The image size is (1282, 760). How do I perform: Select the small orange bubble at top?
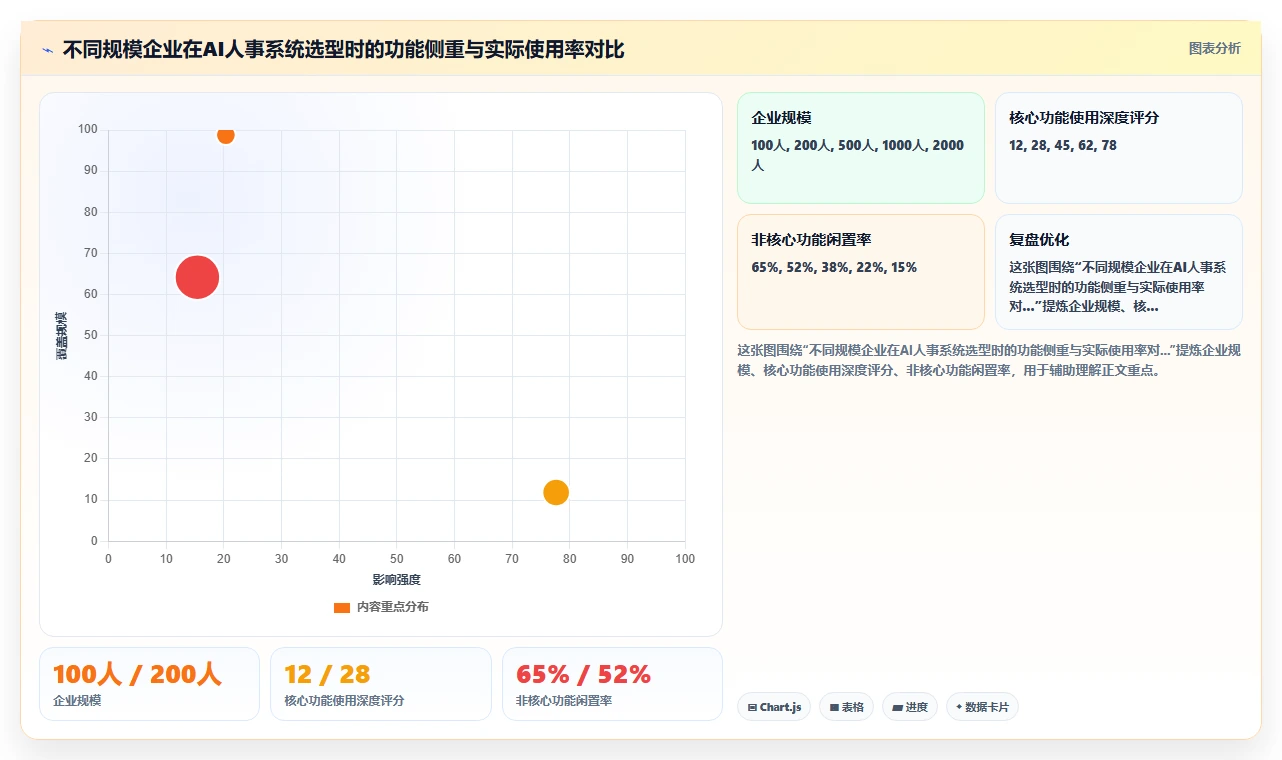(x=226, y=135)
